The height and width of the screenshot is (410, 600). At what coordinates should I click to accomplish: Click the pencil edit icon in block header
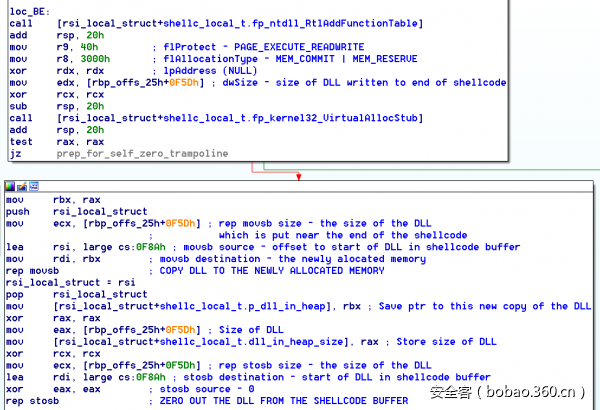(22, 186)
